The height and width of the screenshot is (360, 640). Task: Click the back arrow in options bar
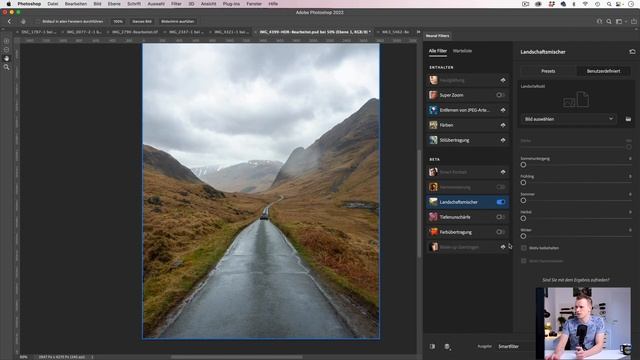(x=10, y=21)
